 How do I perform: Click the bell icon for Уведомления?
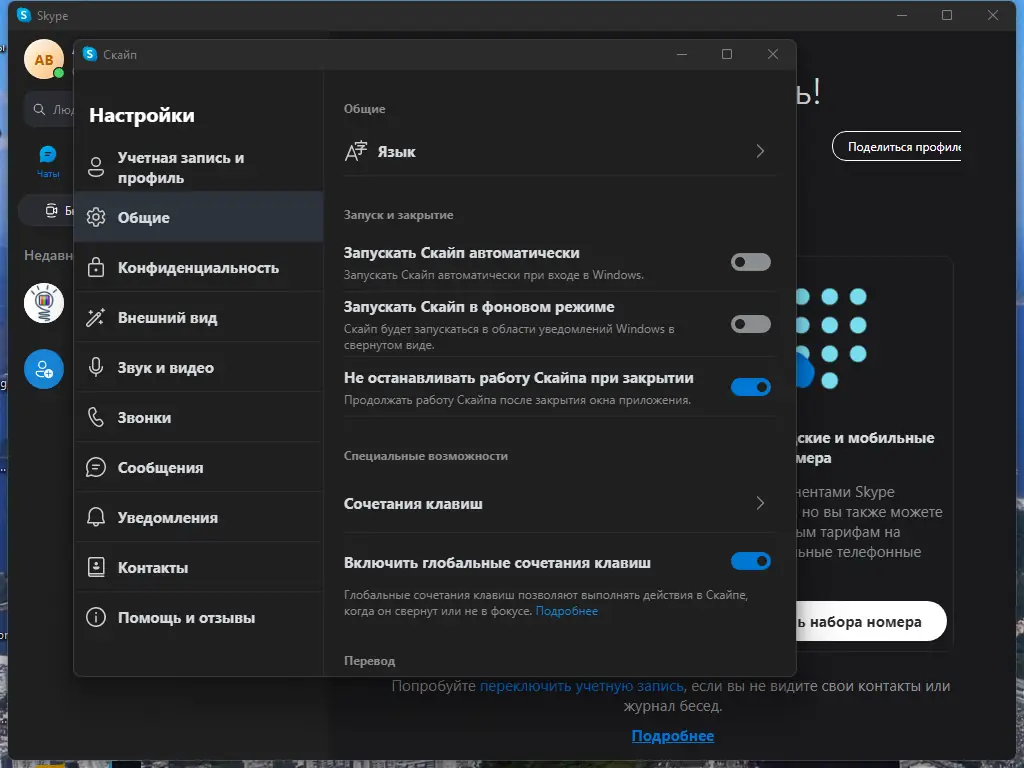point(96,517)
